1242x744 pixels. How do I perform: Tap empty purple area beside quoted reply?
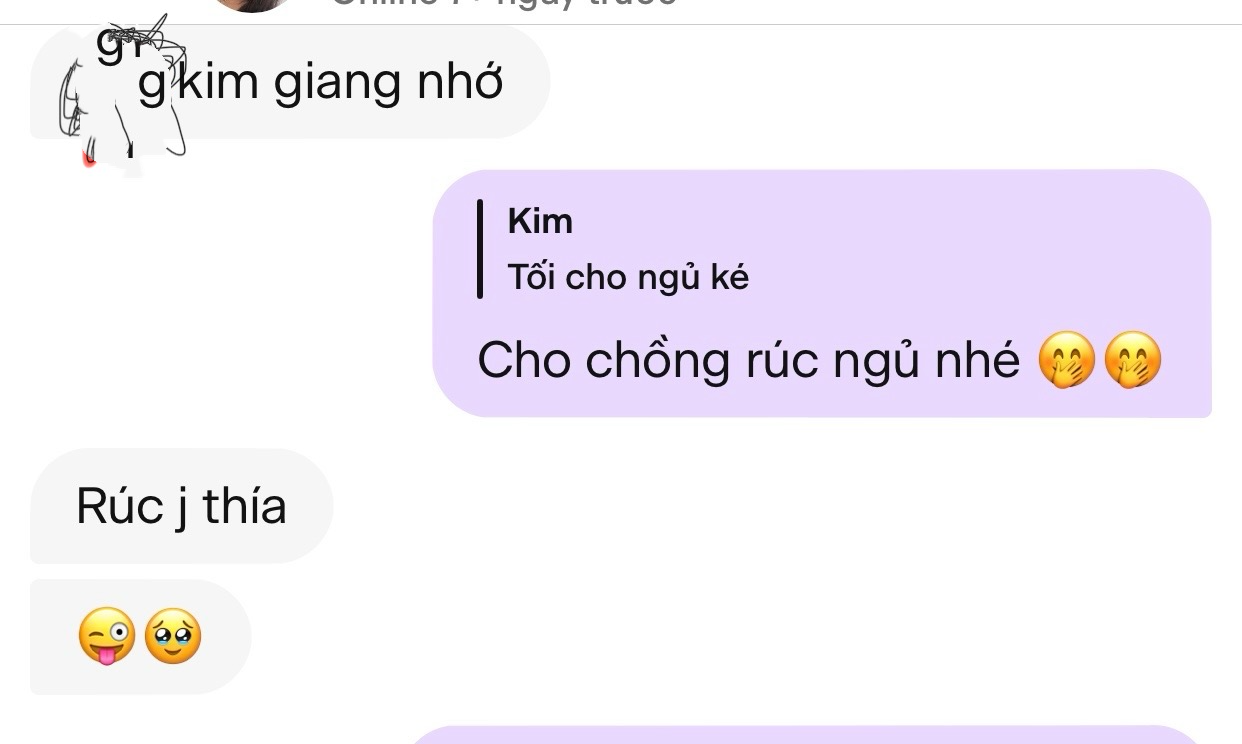(980, 250)
